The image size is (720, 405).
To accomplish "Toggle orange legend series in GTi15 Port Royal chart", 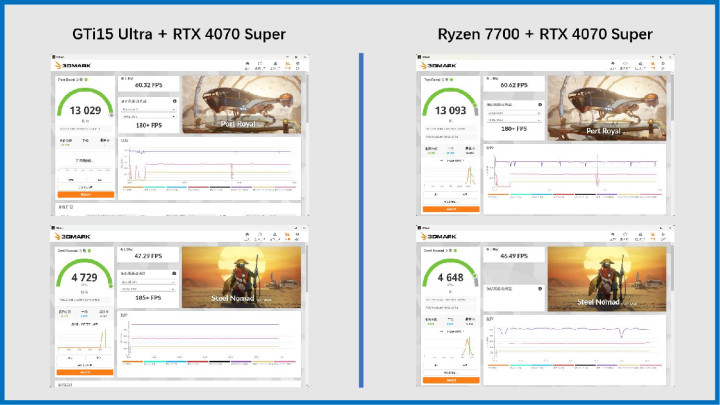I will 133,188.
